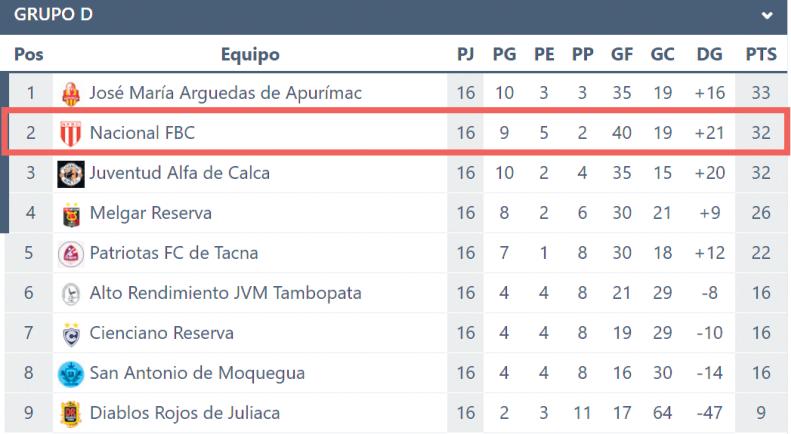The width and height of the screenshot is (791, 434).
Task: Click the Nacional FBC red-striped crest
Action: [71, 134]
